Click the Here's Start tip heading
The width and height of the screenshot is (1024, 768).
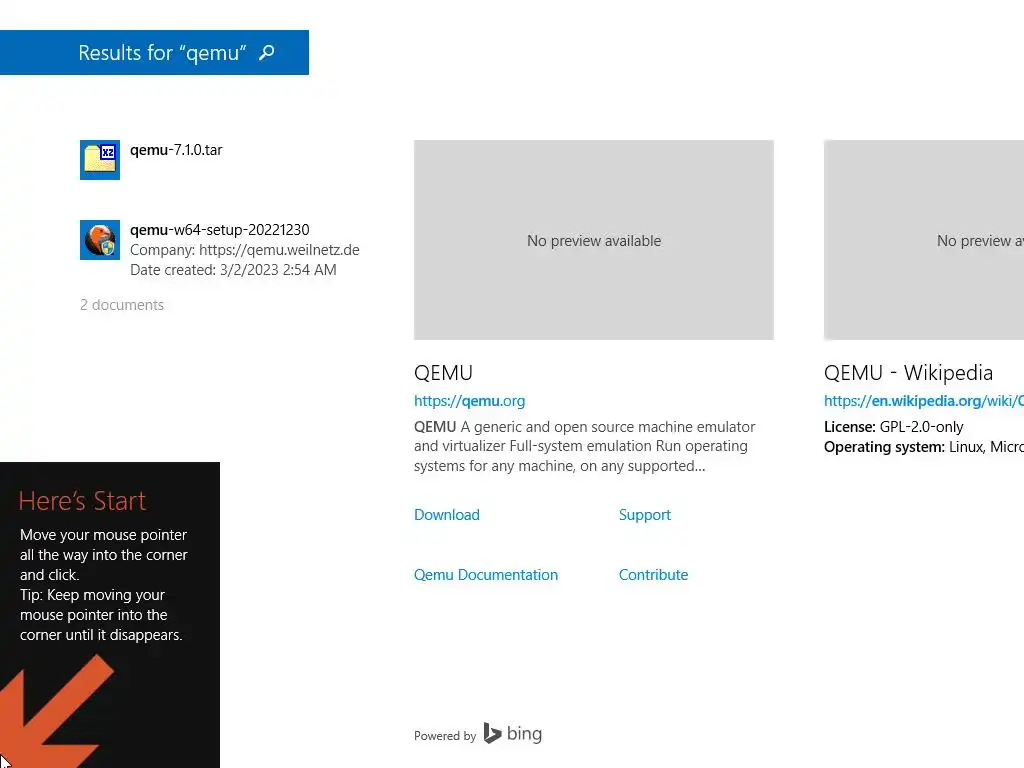[82, 501]
